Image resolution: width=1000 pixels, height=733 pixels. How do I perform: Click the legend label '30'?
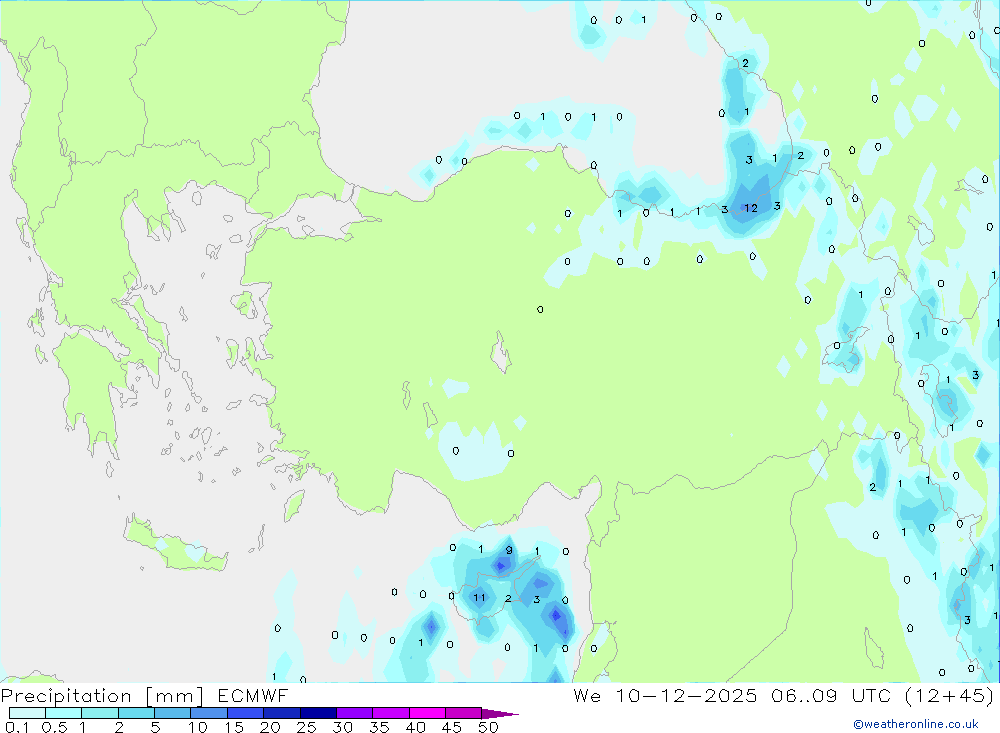342,727
